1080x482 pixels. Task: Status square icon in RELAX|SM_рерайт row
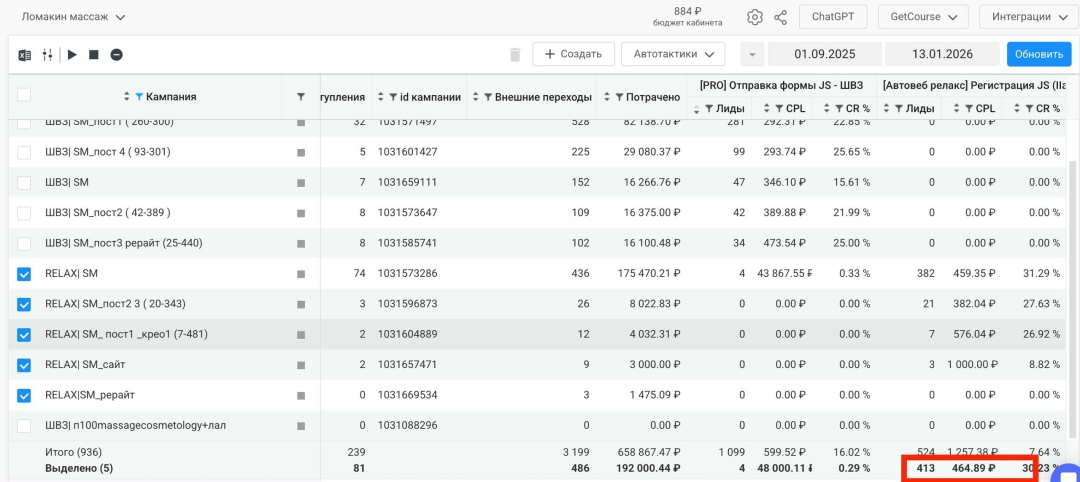pyautogui.click(x=300, y=395)
